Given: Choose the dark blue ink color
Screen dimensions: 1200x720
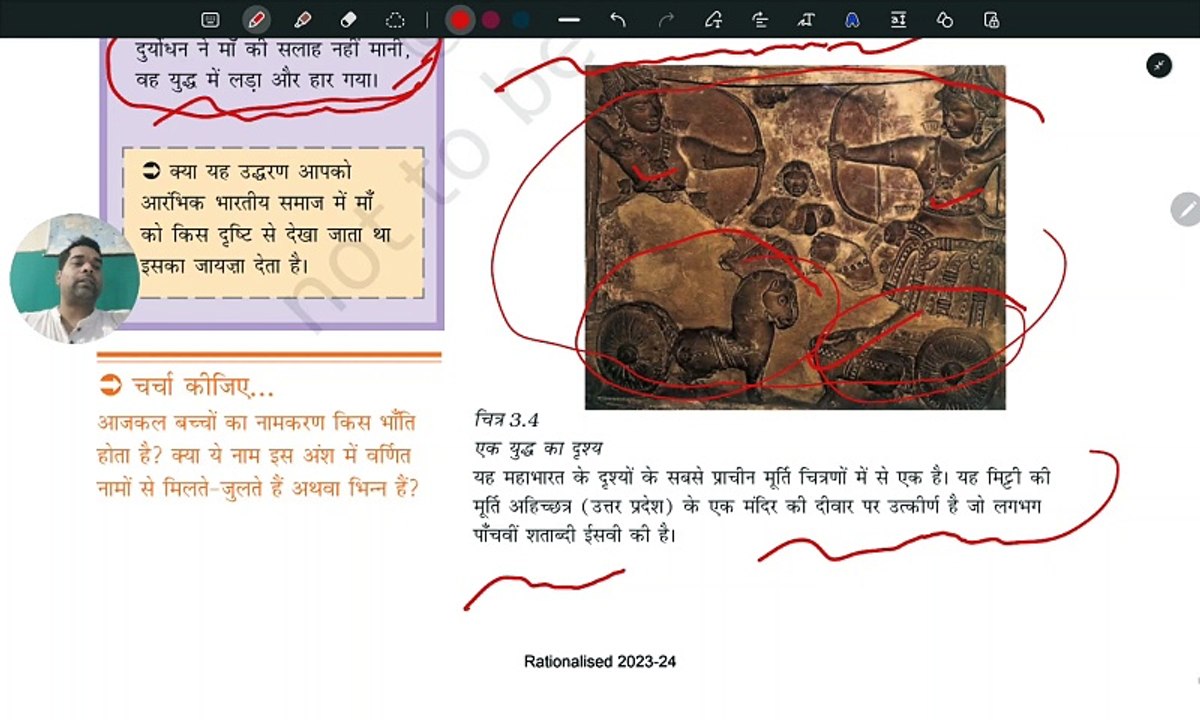Looking at the screenshot, I should pos(521,19).
